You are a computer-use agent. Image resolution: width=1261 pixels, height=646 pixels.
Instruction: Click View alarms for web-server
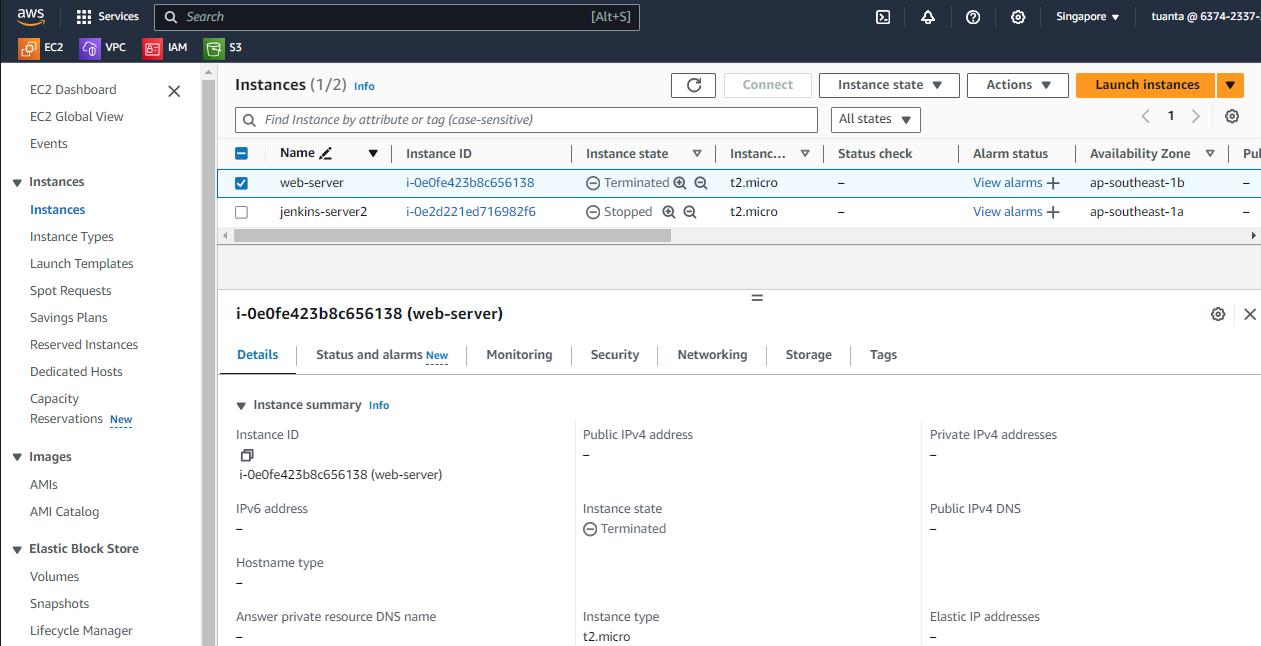[1008, 183]
